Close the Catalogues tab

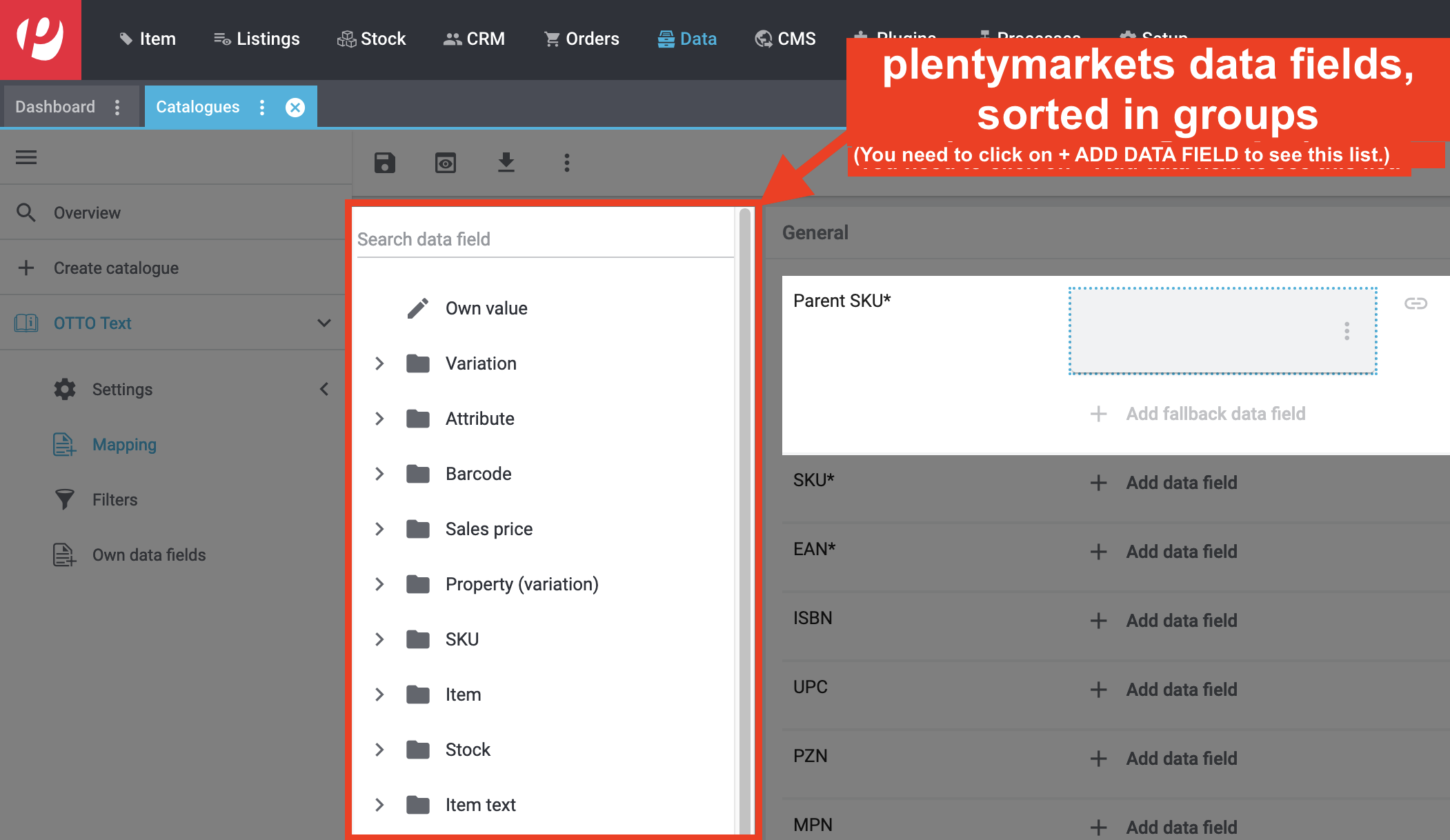[x=295, y=108]
